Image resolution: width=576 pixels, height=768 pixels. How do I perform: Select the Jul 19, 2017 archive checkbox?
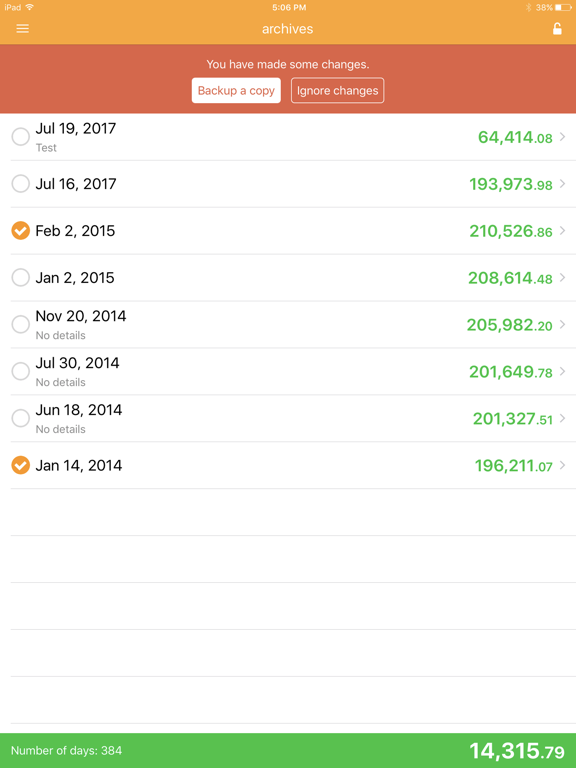[x=21, y=137]
